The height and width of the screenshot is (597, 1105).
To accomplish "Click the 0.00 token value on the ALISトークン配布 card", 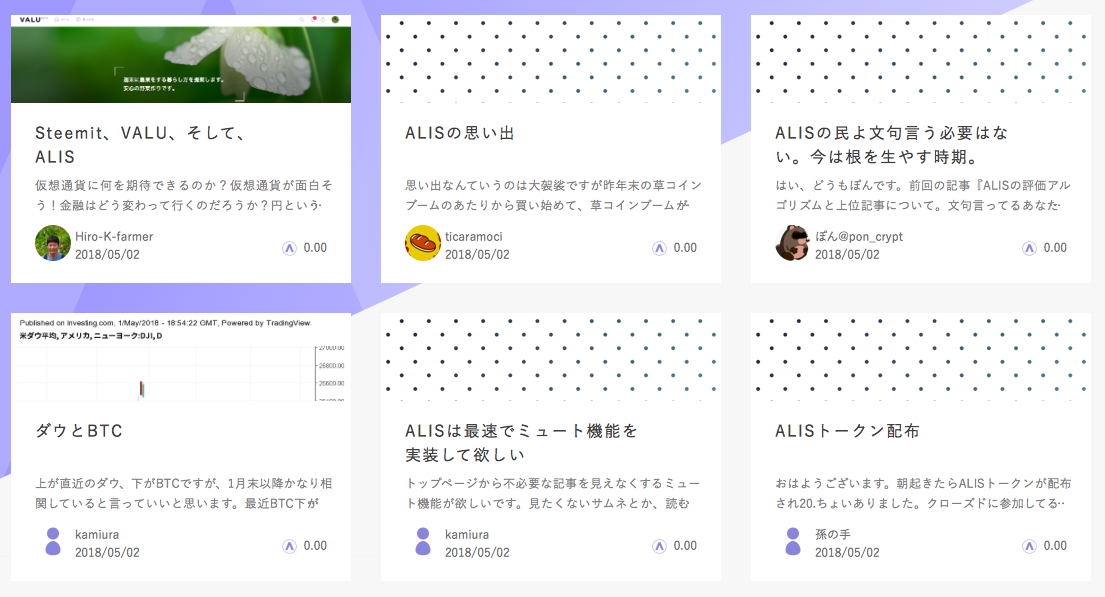I will click(x=1055, y=546).
